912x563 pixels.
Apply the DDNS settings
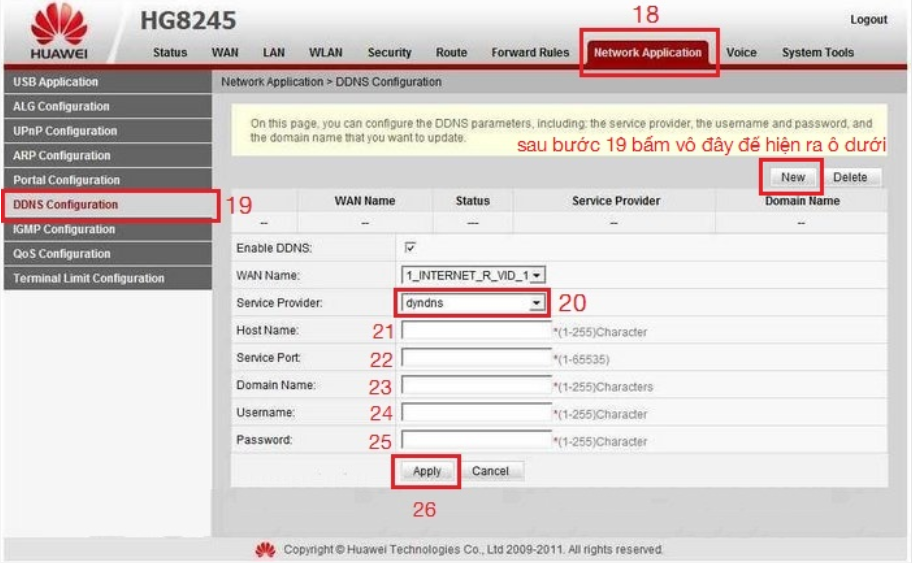pyautogui.click(x=427, y=471)
